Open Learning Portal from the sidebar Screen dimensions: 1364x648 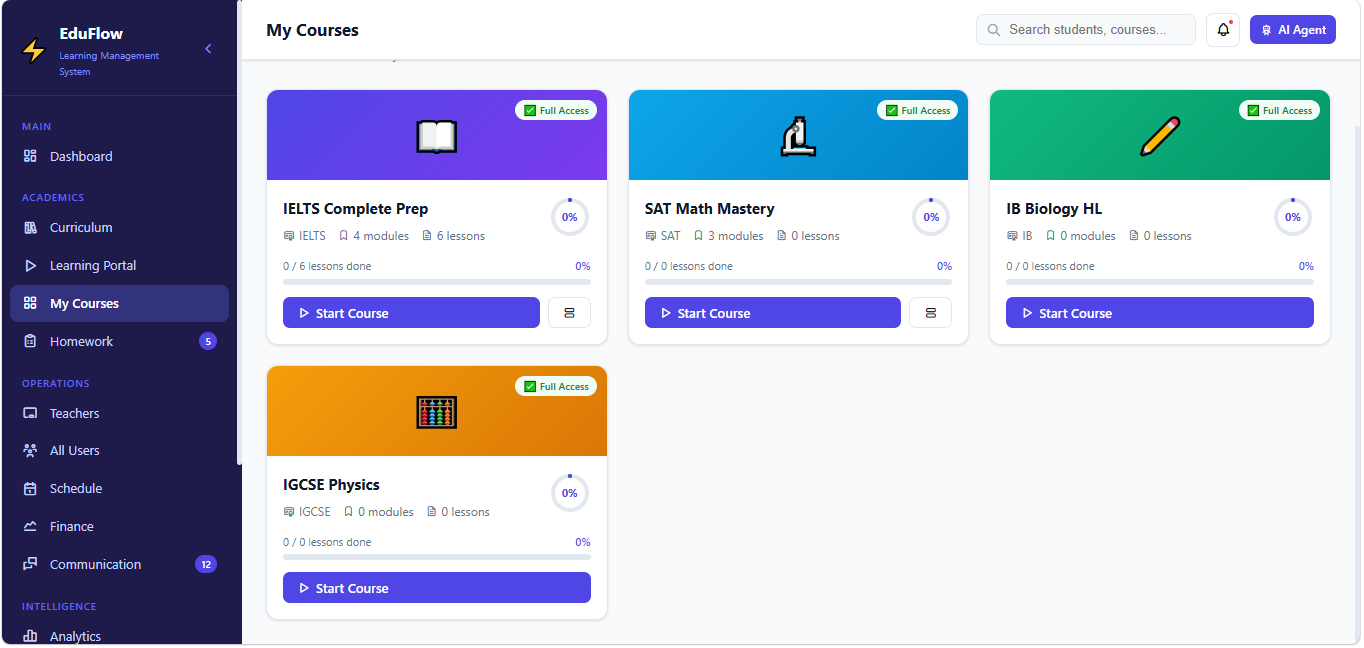(x=119, y=265)
